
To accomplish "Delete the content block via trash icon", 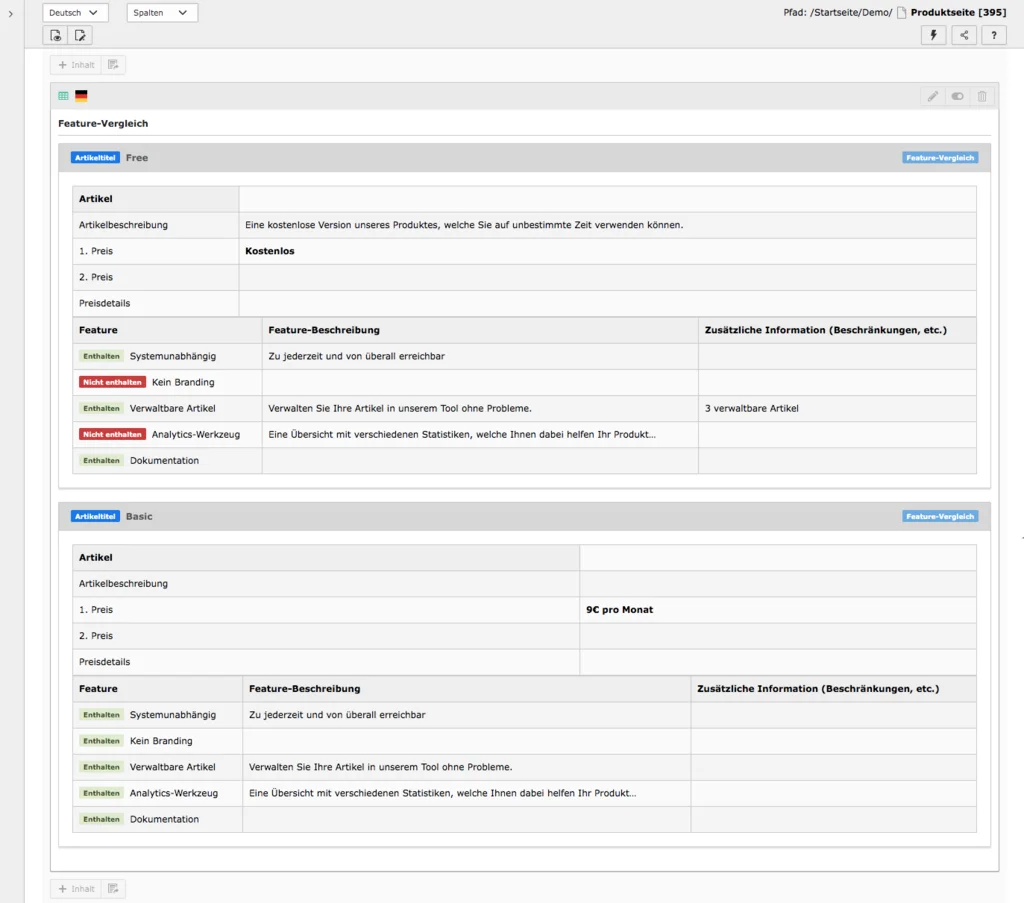I will [981, 96].
